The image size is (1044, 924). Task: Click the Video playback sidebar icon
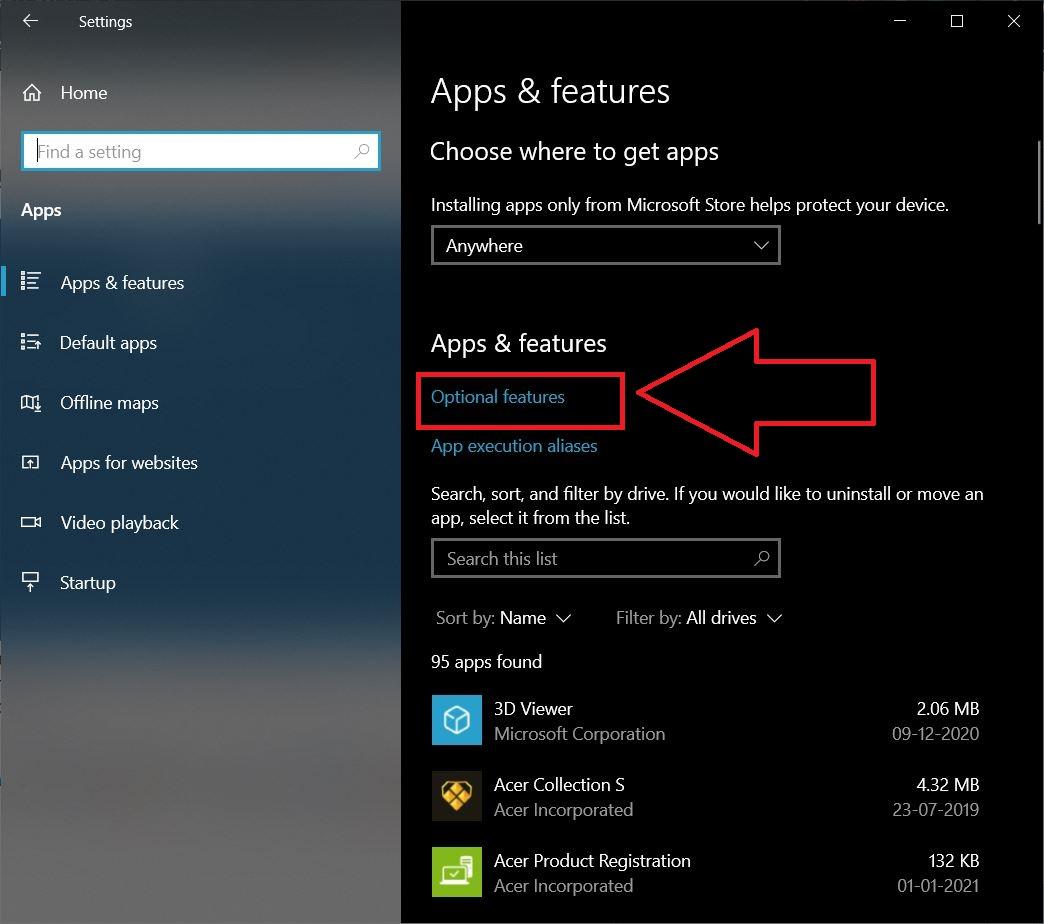pos(31,522)
